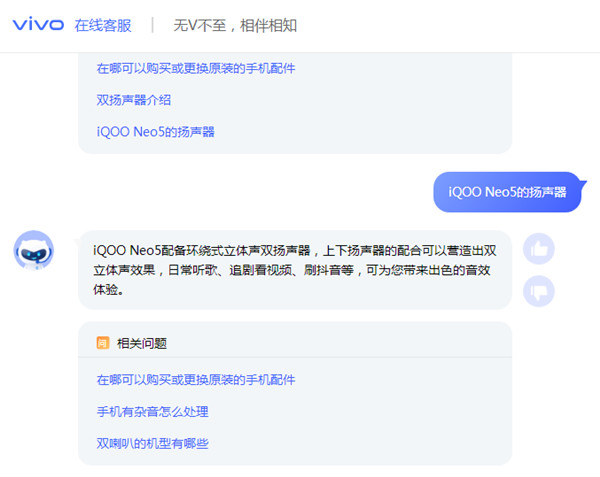Image resolution: width=600 pixels, height=477 pixels.
Task: Click the chatbot robot avatar
Action: [34, 251]
